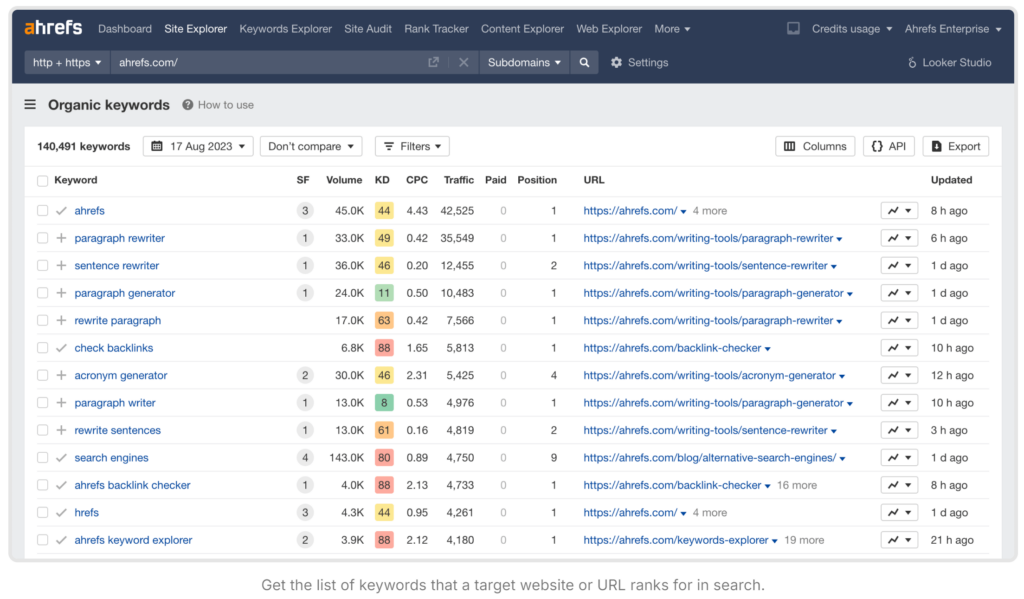Check the 'ahrefs keyword explorer' row
Image resolution: width=1024 pixels, height=599 pixels.
tap(42, 540)
